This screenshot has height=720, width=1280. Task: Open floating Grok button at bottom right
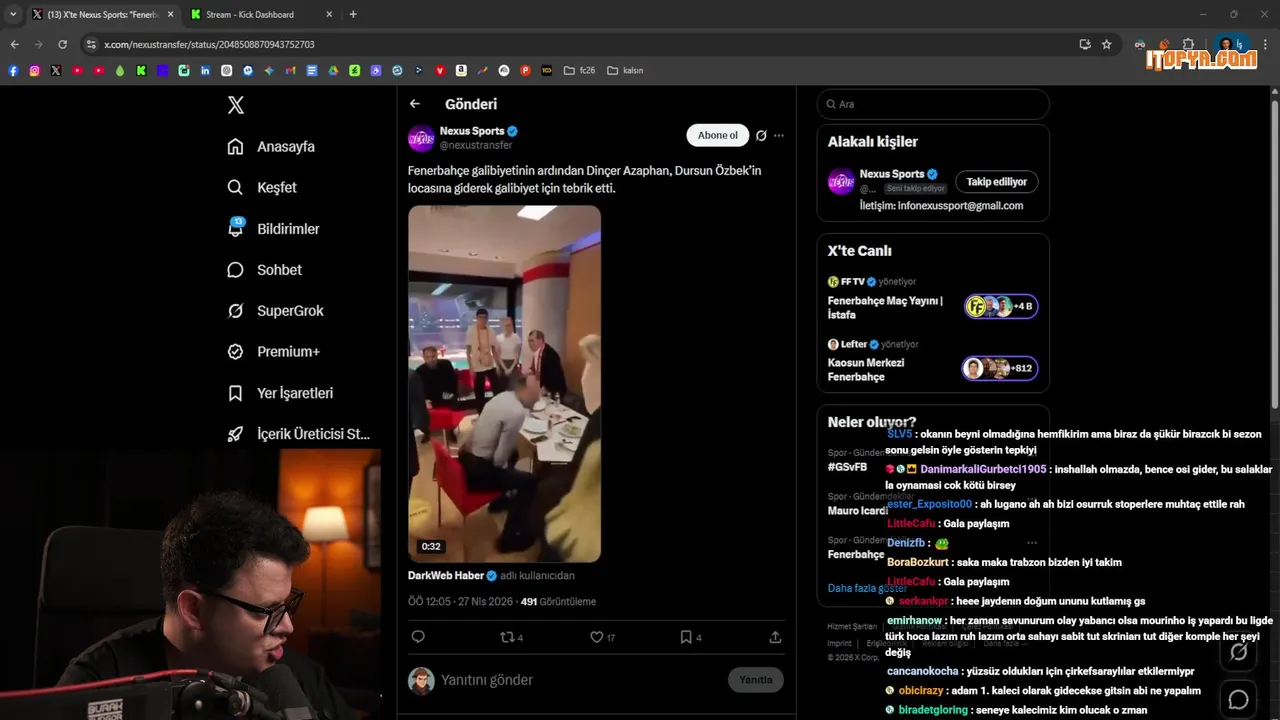pyautogui.click(x=1238, y=652)
